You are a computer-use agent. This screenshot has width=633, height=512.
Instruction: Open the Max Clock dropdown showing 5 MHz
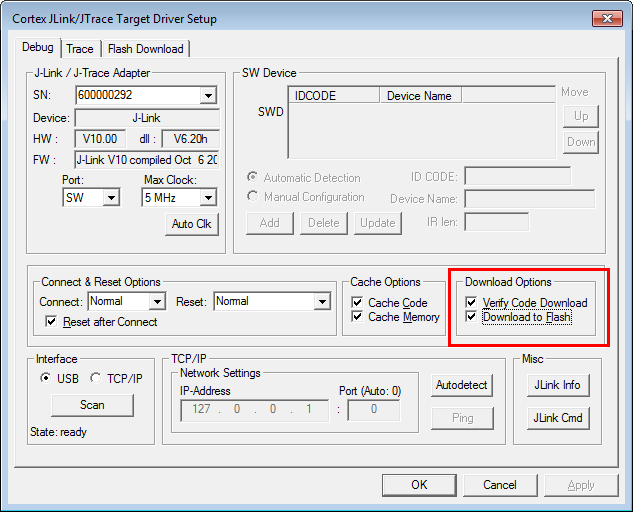[x=208, y=198]
